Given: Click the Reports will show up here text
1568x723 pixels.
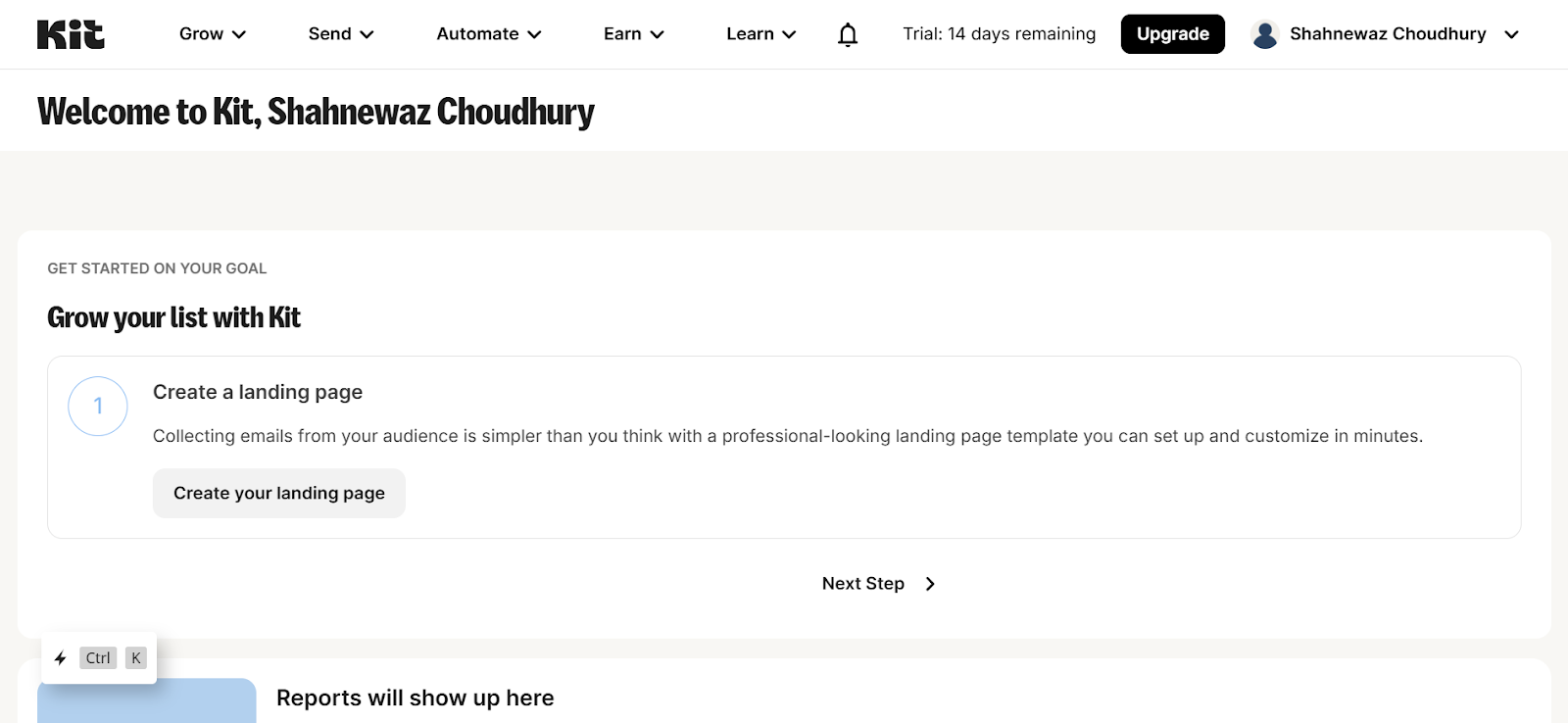Looking at the screenshot, I should [x=416, y=698].
